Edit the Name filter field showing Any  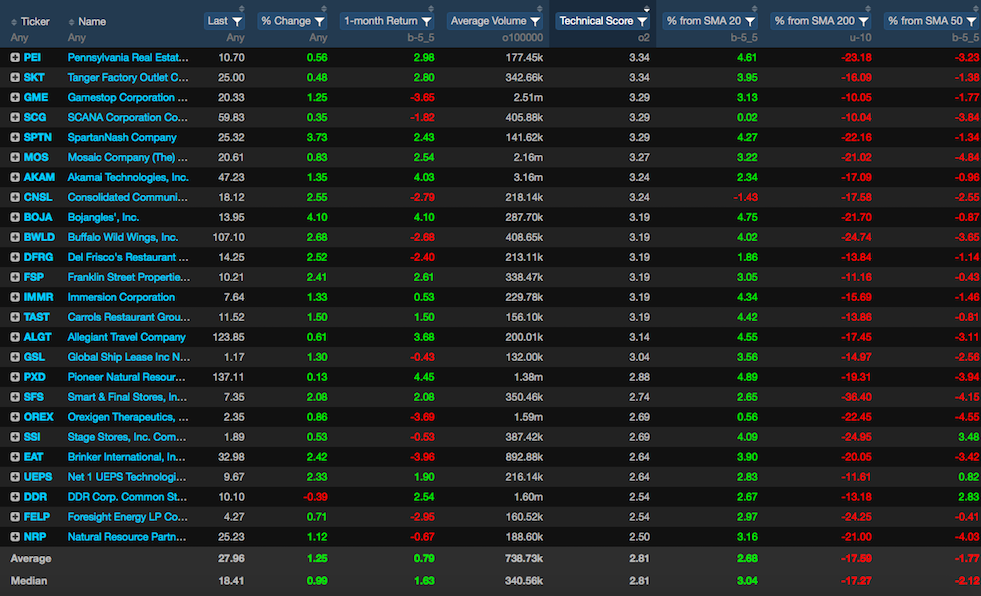[77, 38]
